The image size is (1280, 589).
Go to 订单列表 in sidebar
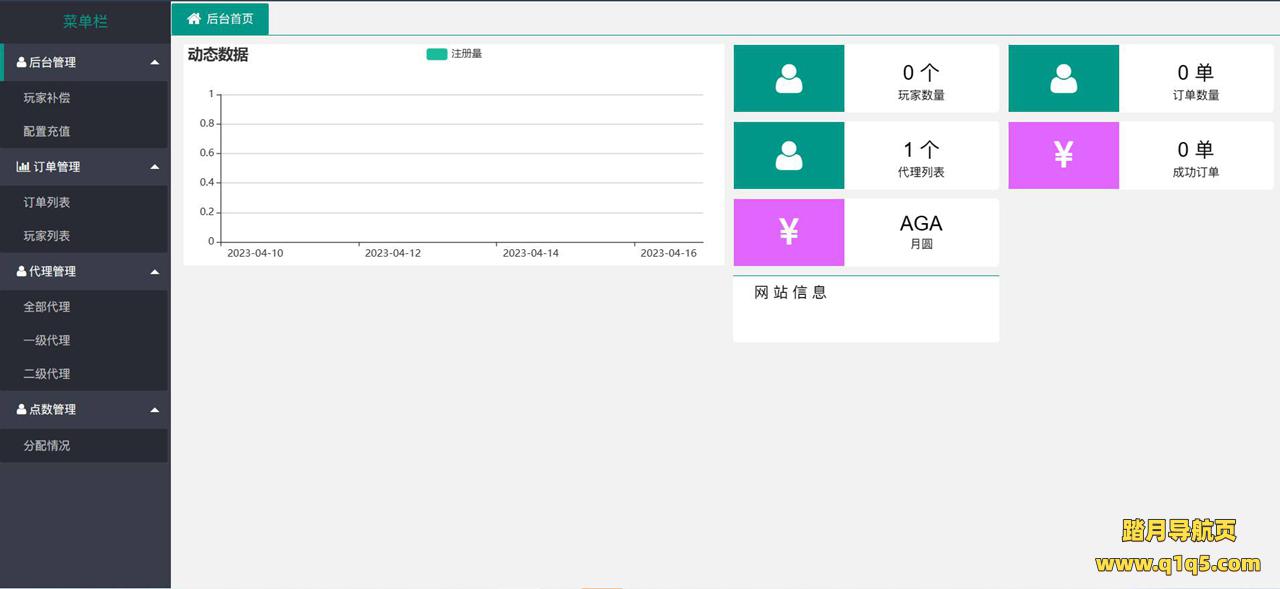pos(47,203)
